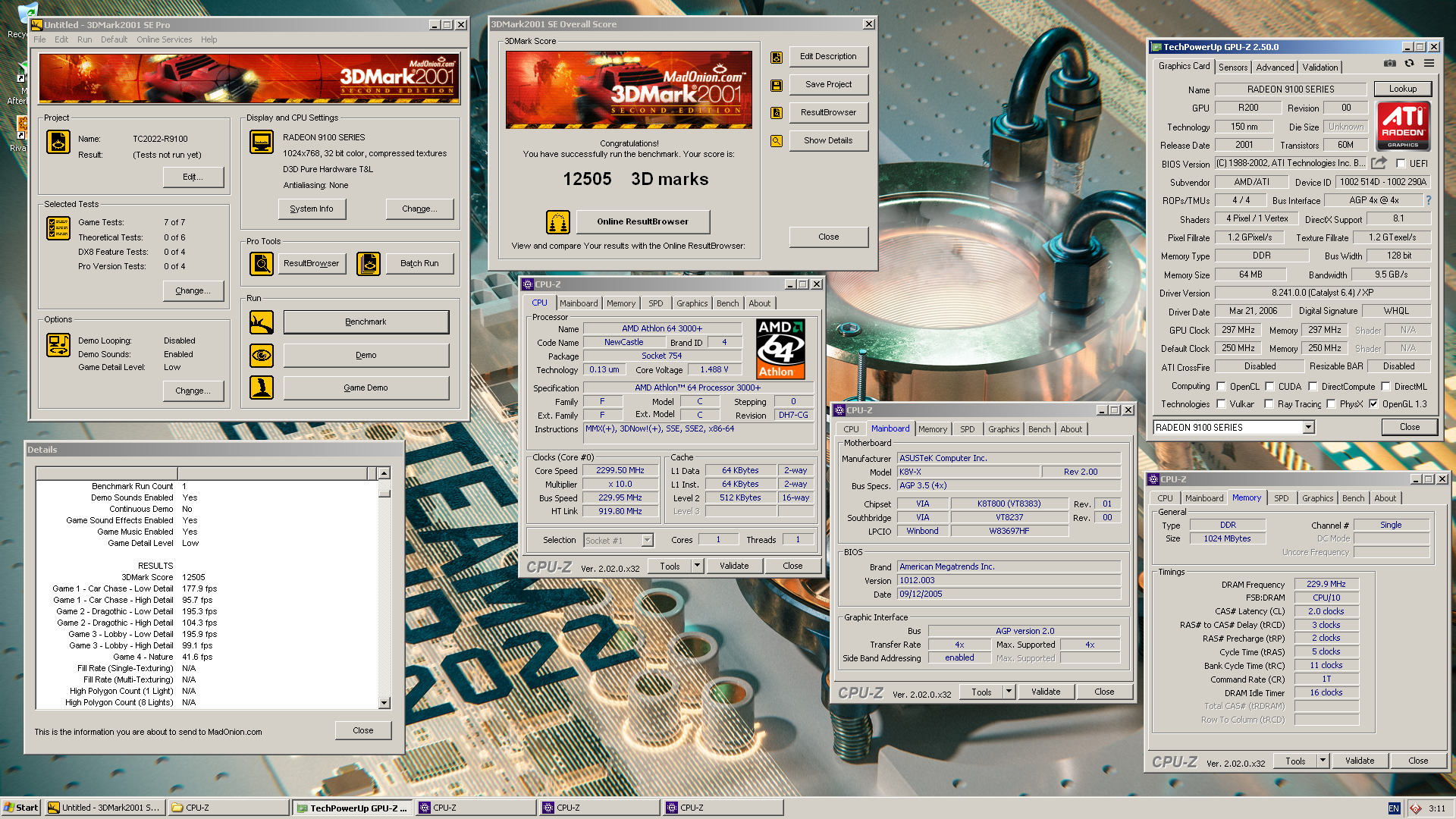Click the Show Details magnifier icon
The image size is (1456, 819).
(x=777, y=141)
